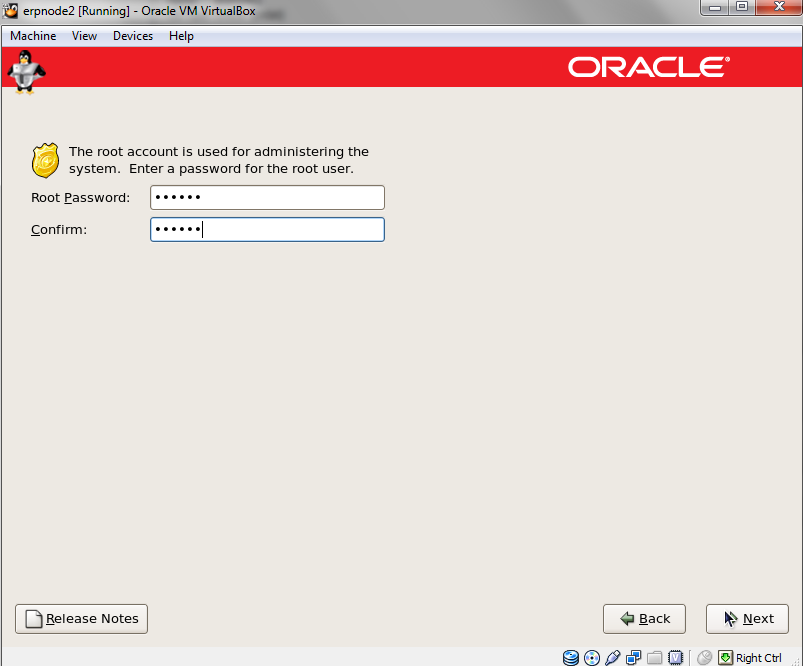Screen dimensions: 803x666
Task: Click the keyboard capture green arrow icon
Action: pyautogui.click(x=725, y=657)
